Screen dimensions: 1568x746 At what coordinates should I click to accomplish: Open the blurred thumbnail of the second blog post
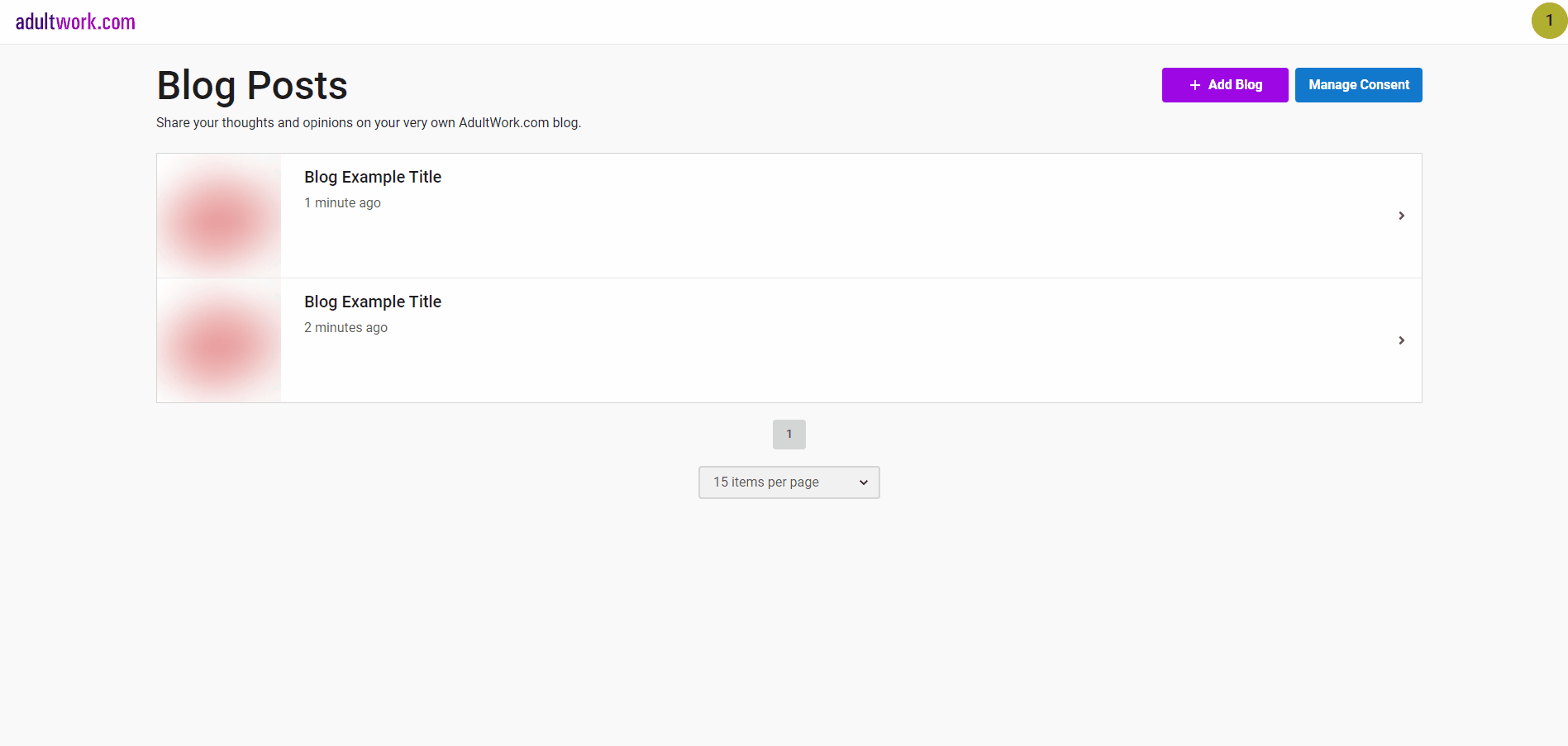click(x=219, y=340)
